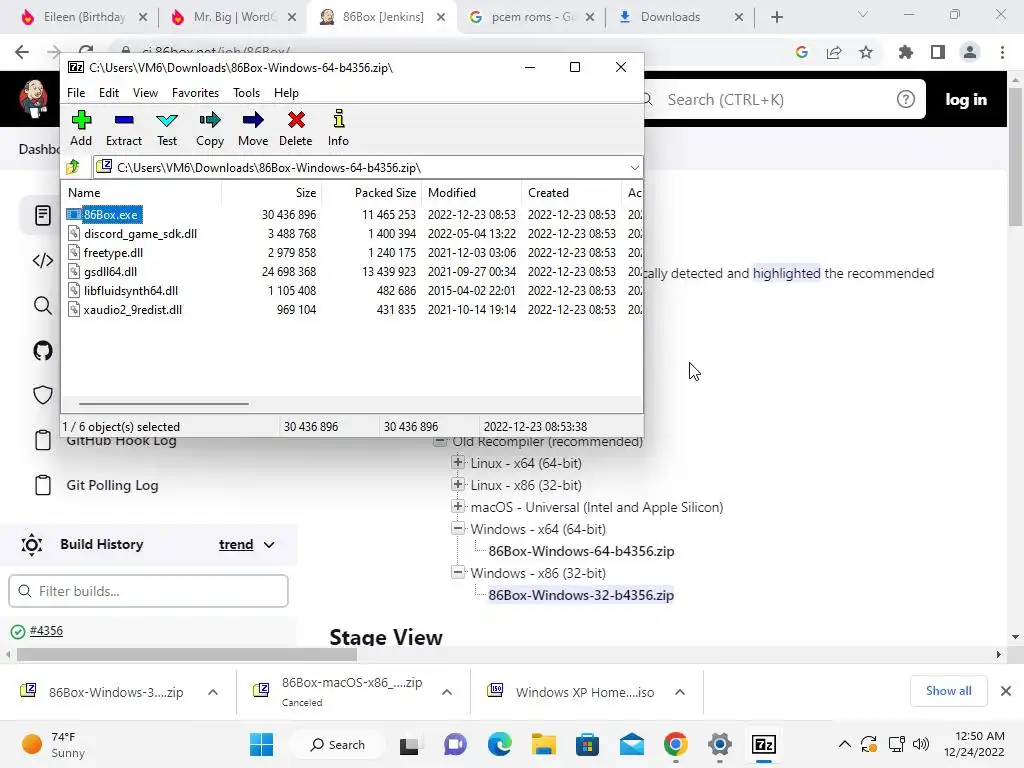The width and height of the screenshot is (1024, 768).
Task: Click the Move toolbar icon
Action: click(x=253, y=128)
